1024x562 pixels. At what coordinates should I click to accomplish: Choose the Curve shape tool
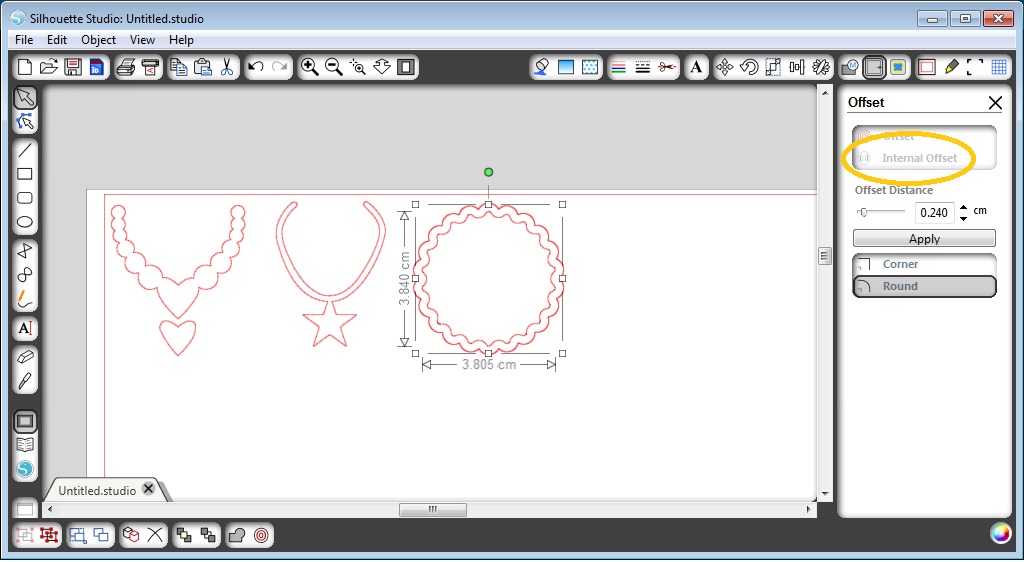pyautogui.click(x=25, y=275)
